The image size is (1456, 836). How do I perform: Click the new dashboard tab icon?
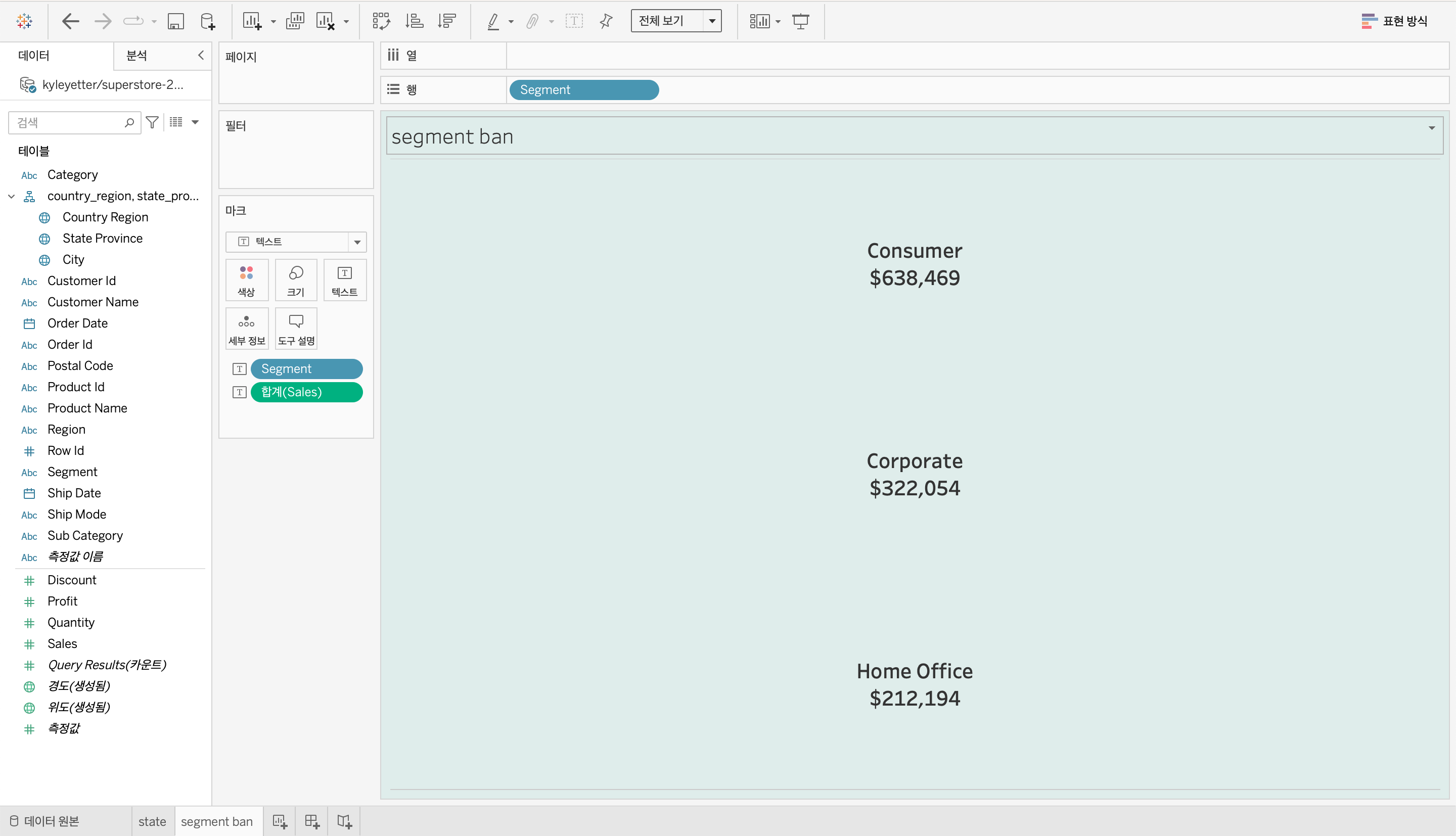(x=312, y=822)
